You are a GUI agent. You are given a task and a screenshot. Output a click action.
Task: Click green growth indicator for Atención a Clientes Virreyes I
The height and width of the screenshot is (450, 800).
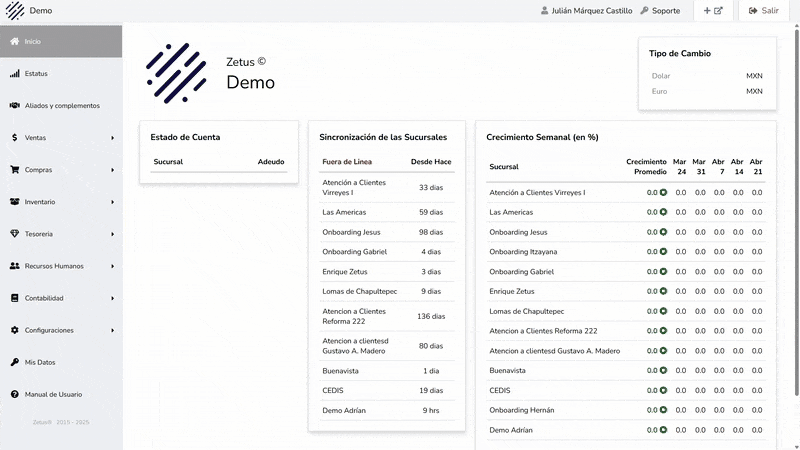tap(663, 192)
